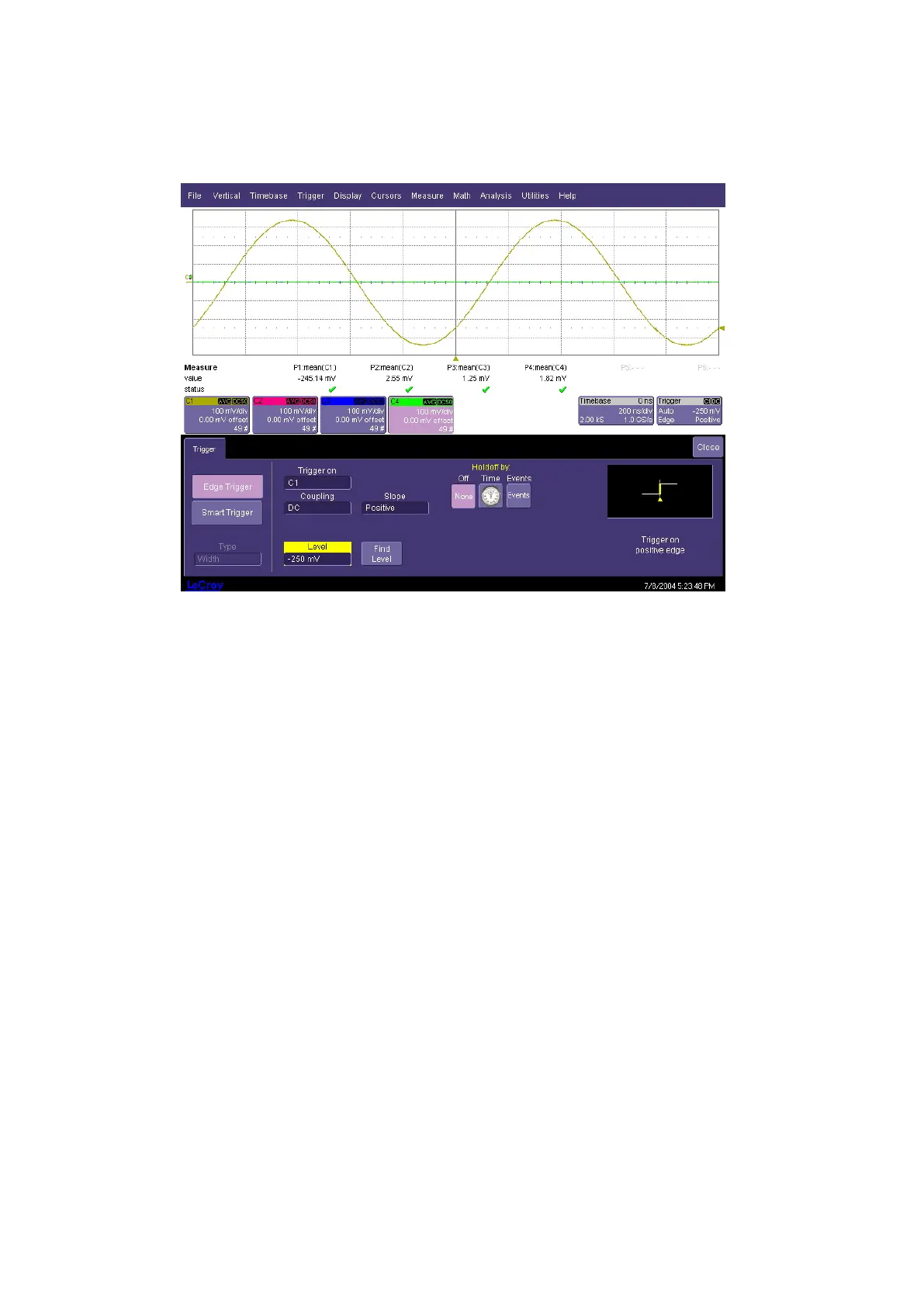Click the P4 status green checkmark

(562, 390)
